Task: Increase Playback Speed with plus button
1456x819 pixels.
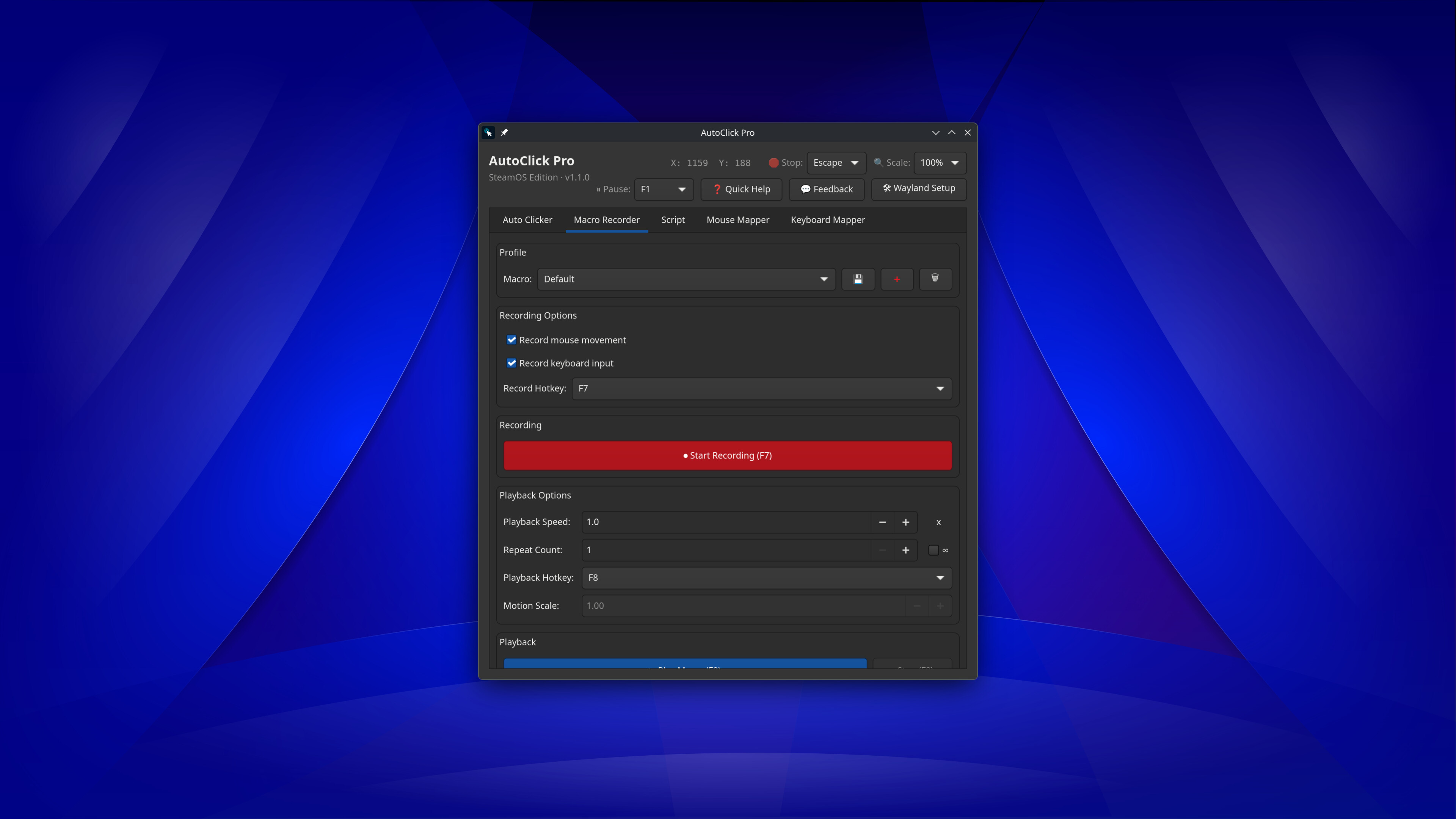Action: 905,522
